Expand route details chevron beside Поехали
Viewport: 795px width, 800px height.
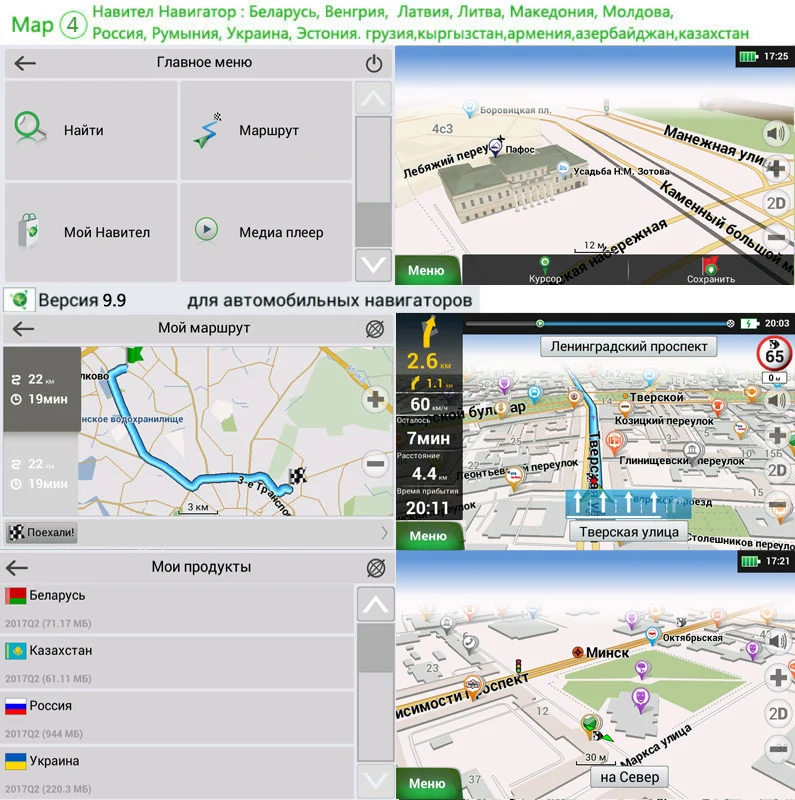tap(384, 533)
